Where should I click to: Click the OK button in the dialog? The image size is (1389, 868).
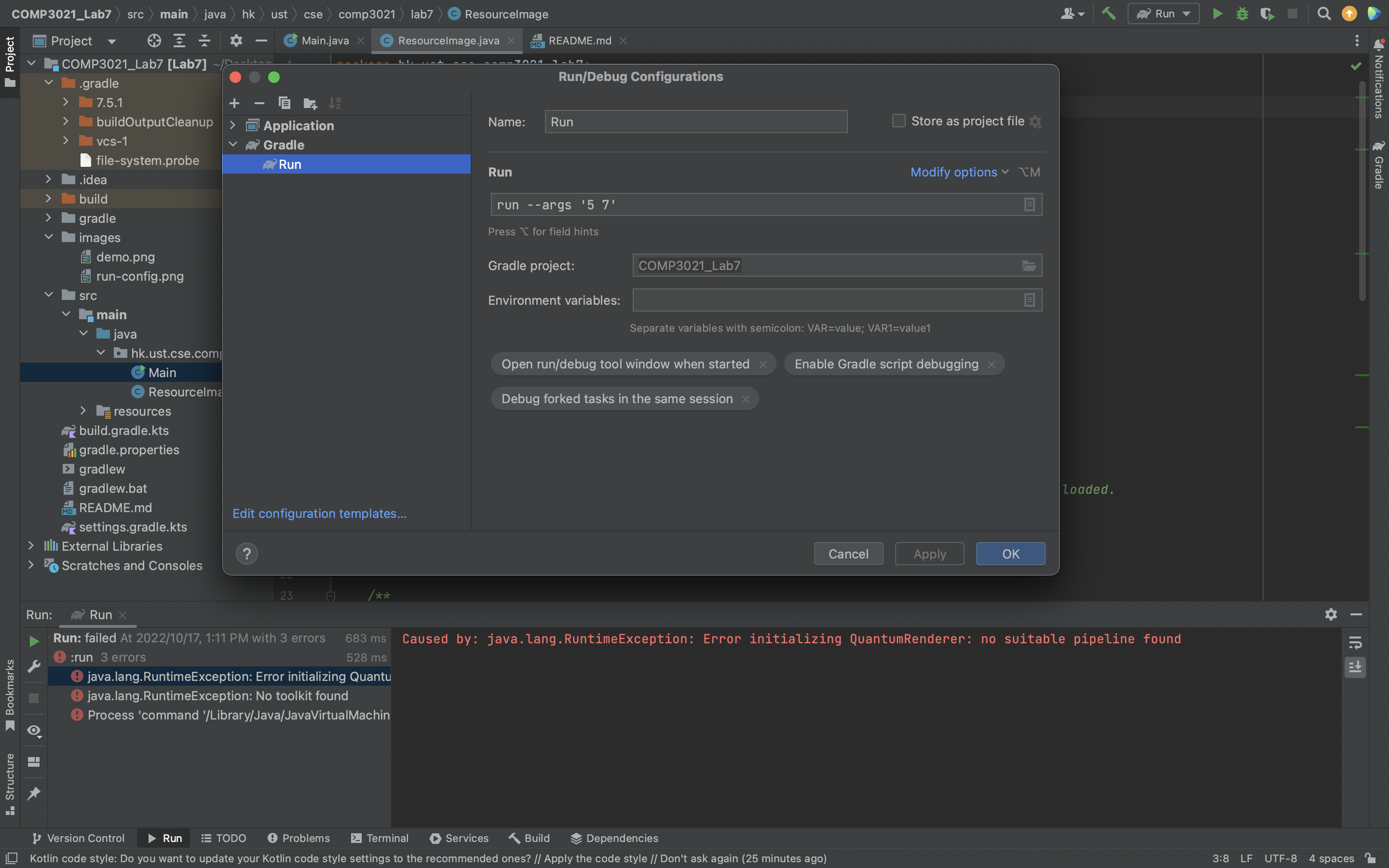pyautogui.click(x=1010, y=554)
